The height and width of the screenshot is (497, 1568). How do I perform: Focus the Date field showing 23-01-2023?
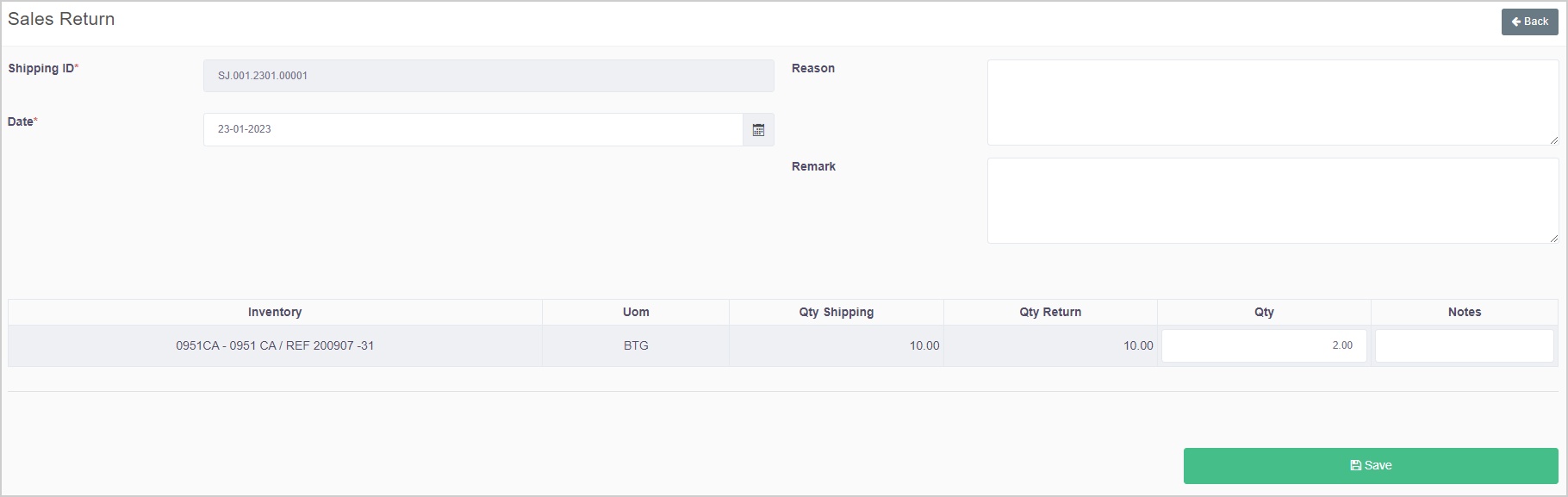tap(473, 129)
